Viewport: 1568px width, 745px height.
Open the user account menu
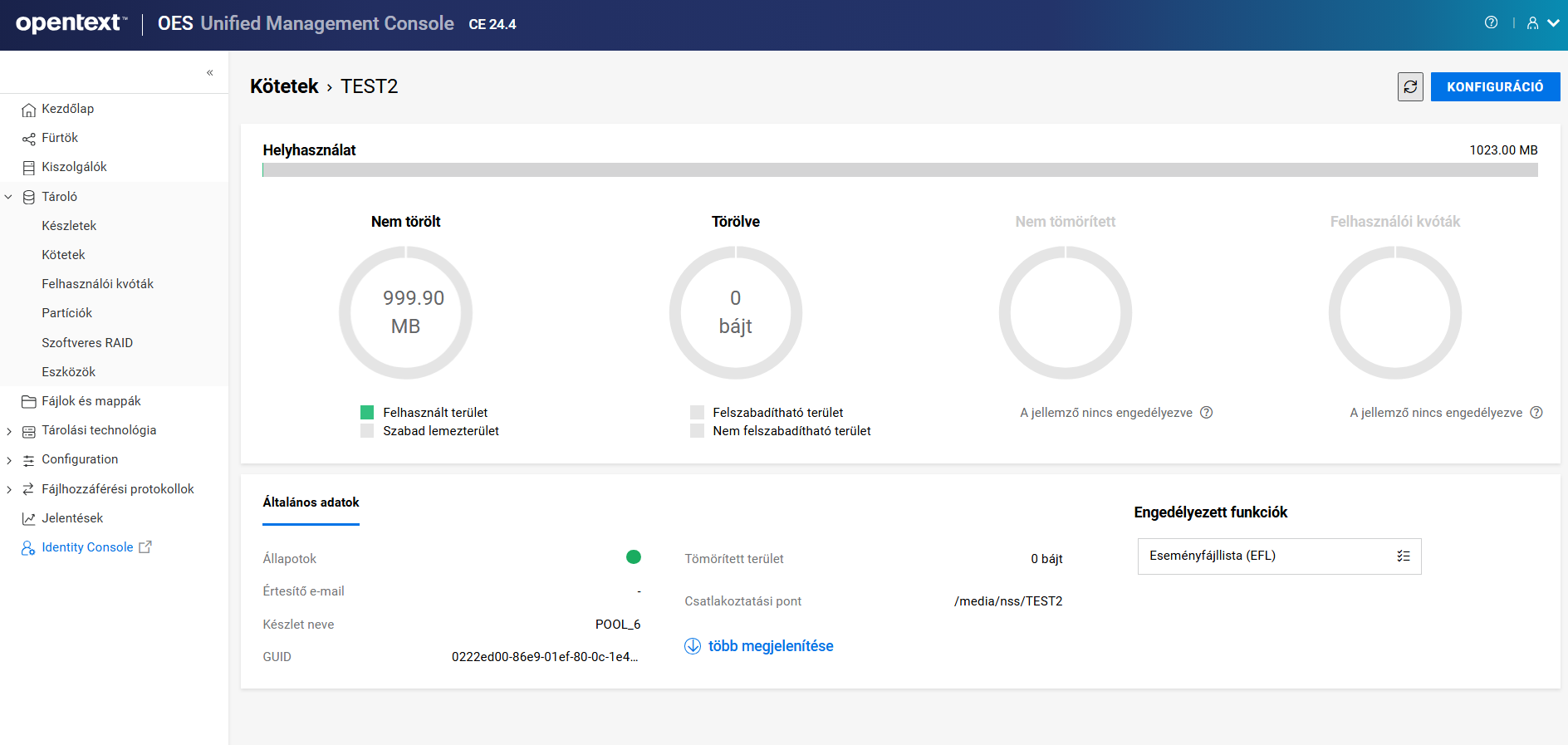pos(1541,23)
